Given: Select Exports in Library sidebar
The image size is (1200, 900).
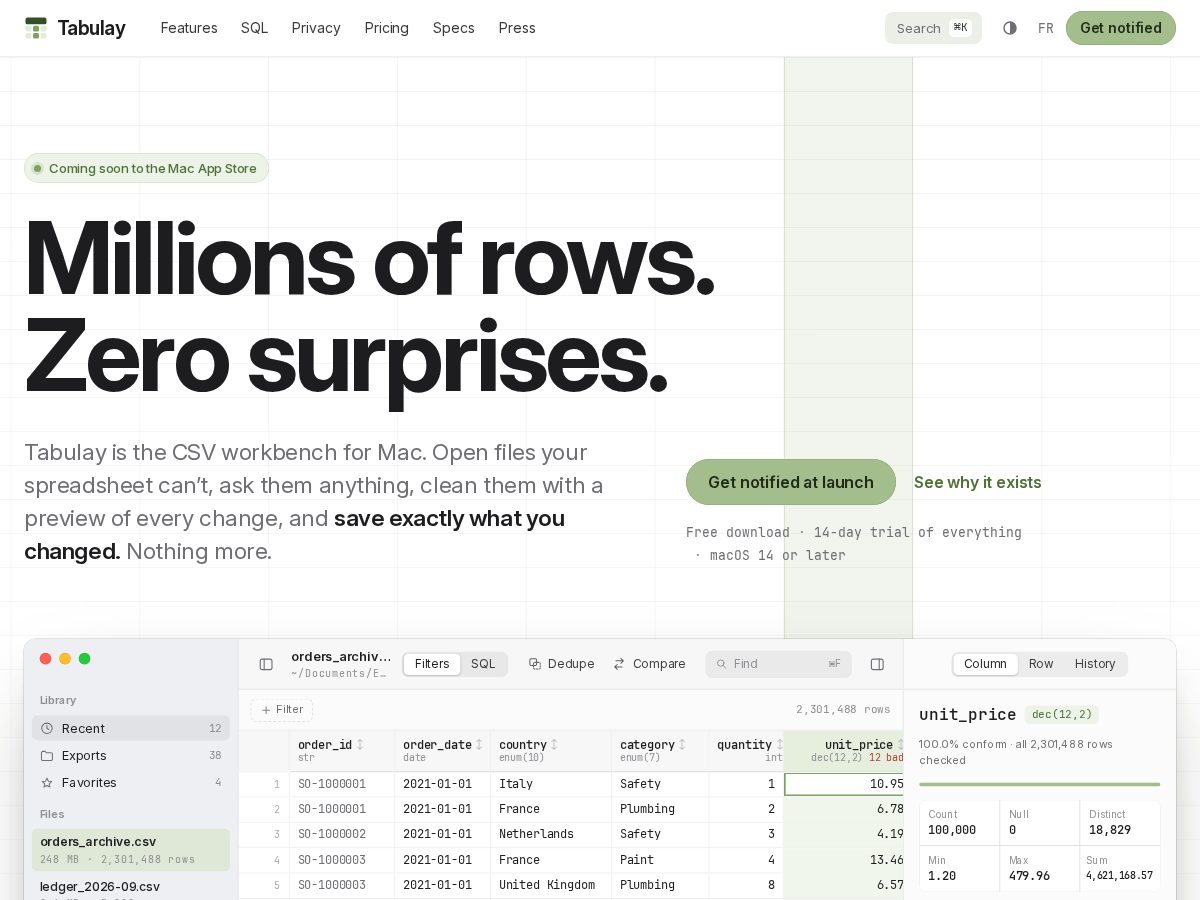Looking at the screenshot, I should click(131, 755).
